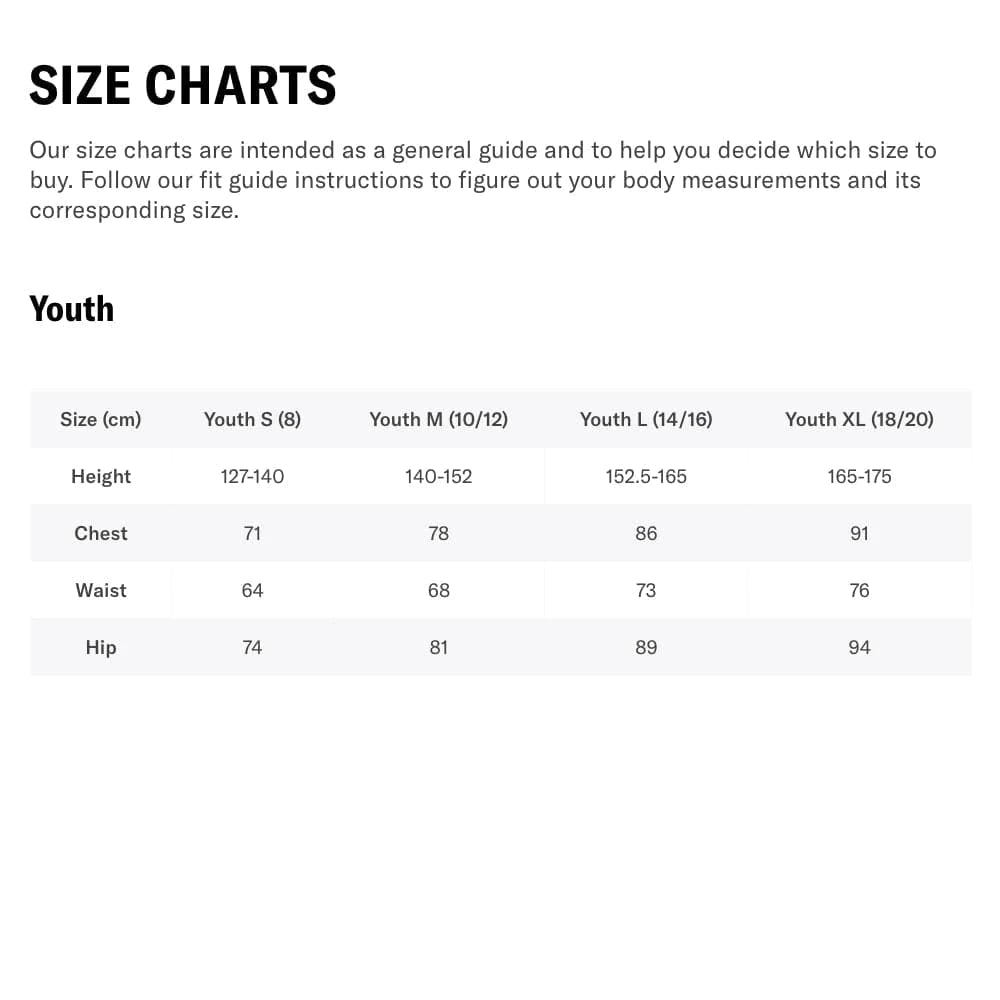Click hip value 94 for Youth XL

(x=859, y=647)
